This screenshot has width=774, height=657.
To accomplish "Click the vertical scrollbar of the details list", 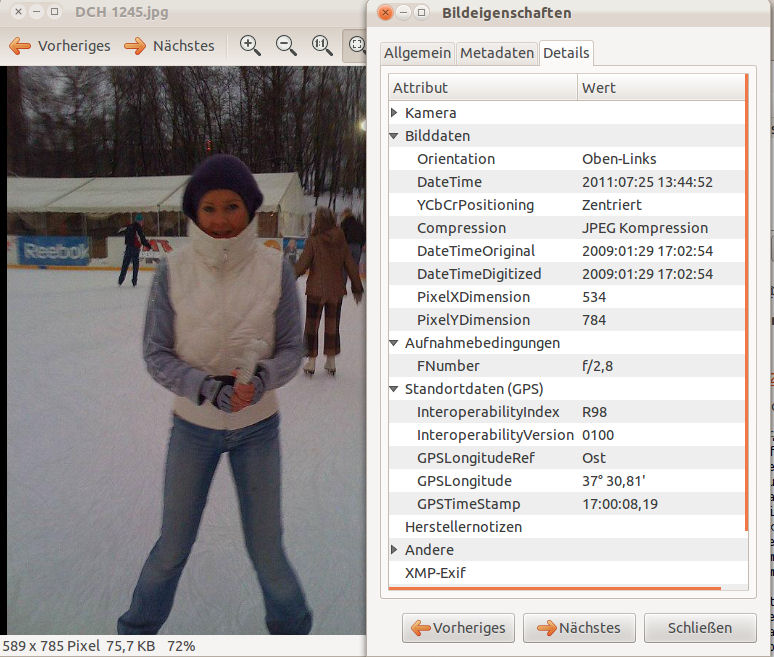I will [x=747, y=303].
